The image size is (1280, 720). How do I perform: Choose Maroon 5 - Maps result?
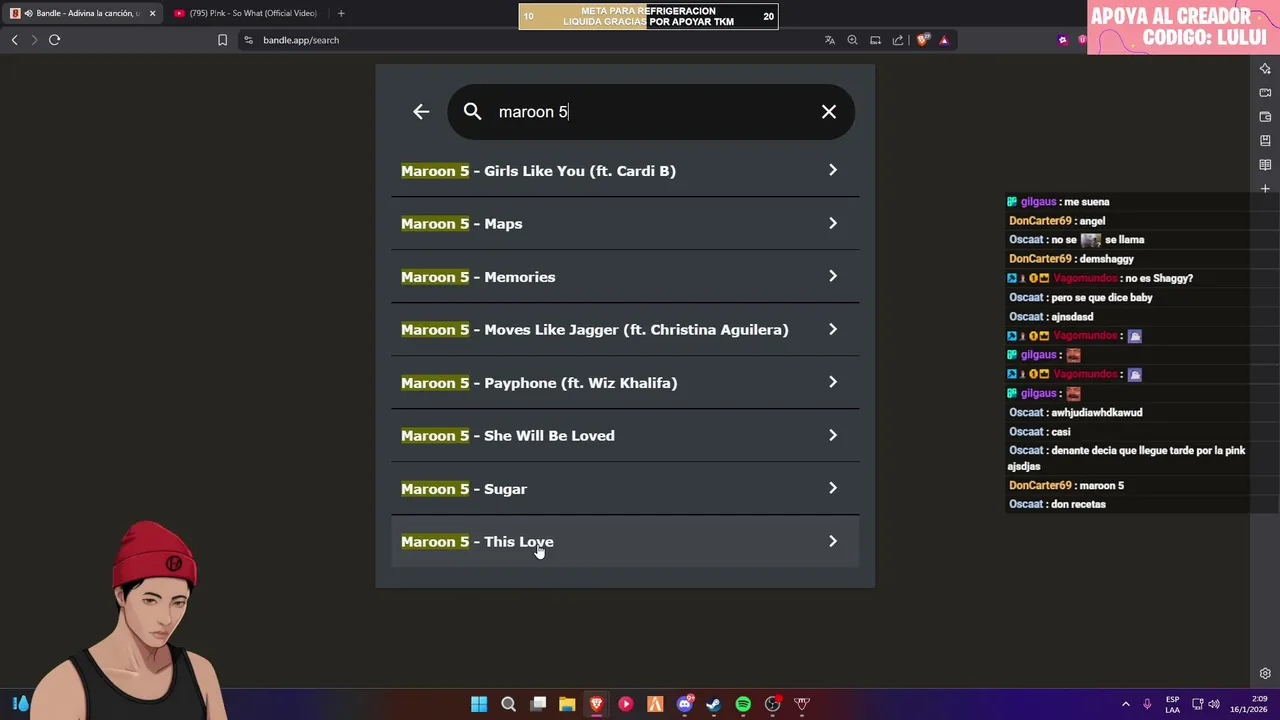coord(625,224)
